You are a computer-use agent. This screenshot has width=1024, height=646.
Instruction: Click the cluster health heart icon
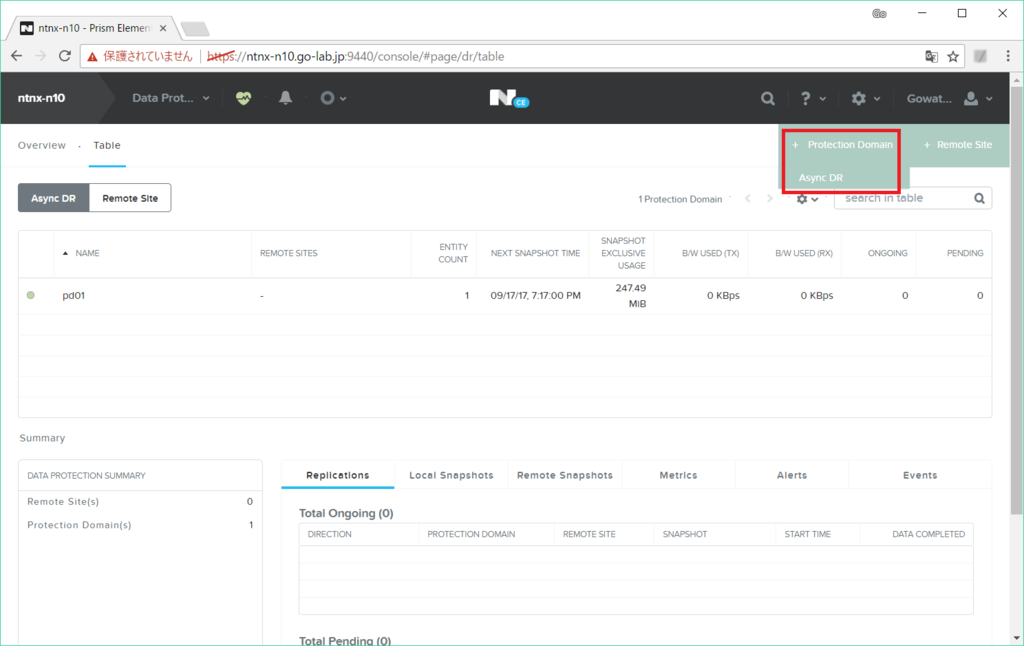(244, 98)
